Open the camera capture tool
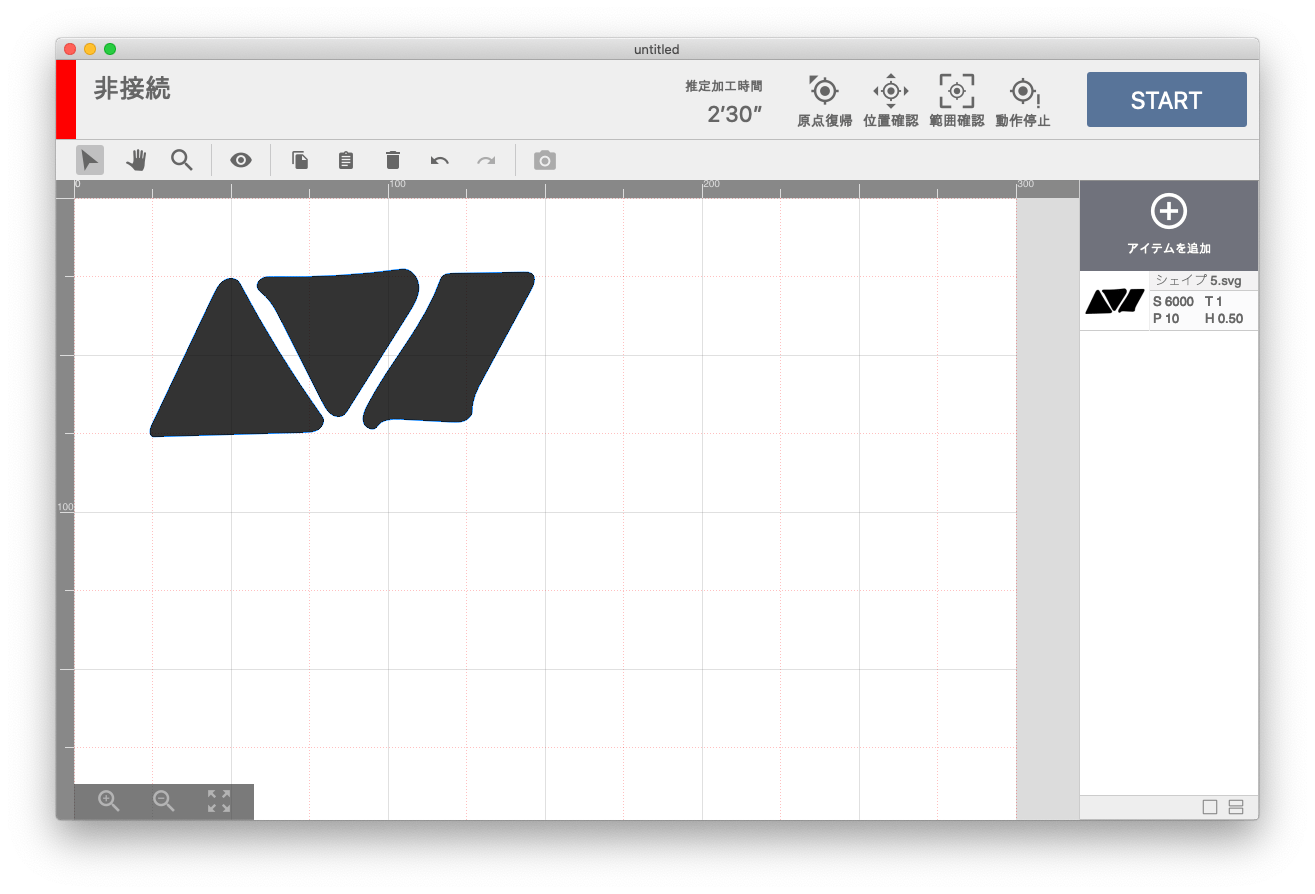 [x=544, y=160]
